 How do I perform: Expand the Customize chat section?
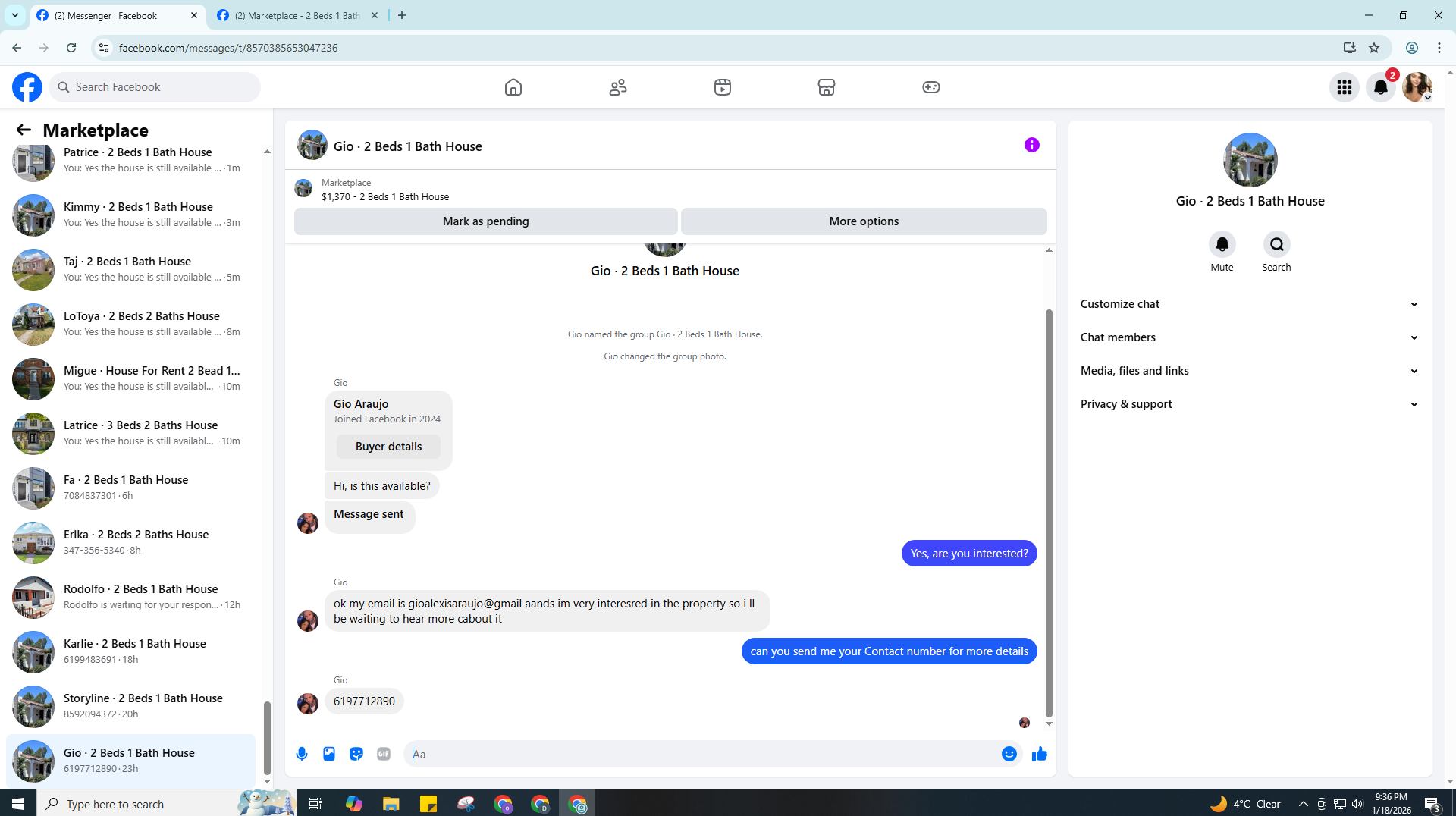(x=1250, y=304)
